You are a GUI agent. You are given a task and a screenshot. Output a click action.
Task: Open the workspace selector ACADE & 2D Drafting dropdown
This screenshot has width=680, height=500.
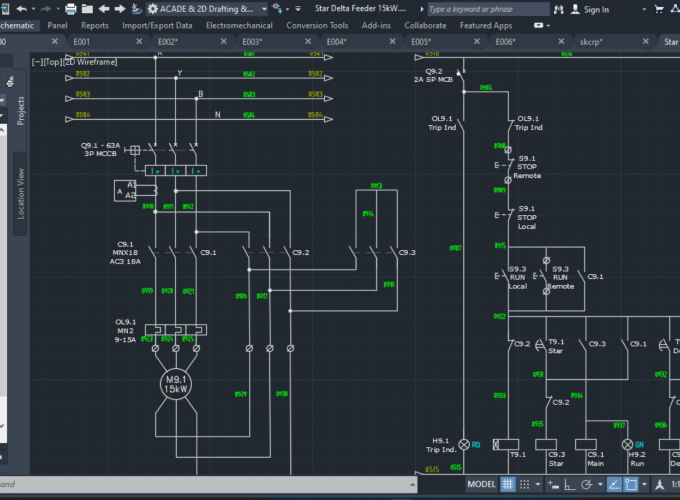207,9
